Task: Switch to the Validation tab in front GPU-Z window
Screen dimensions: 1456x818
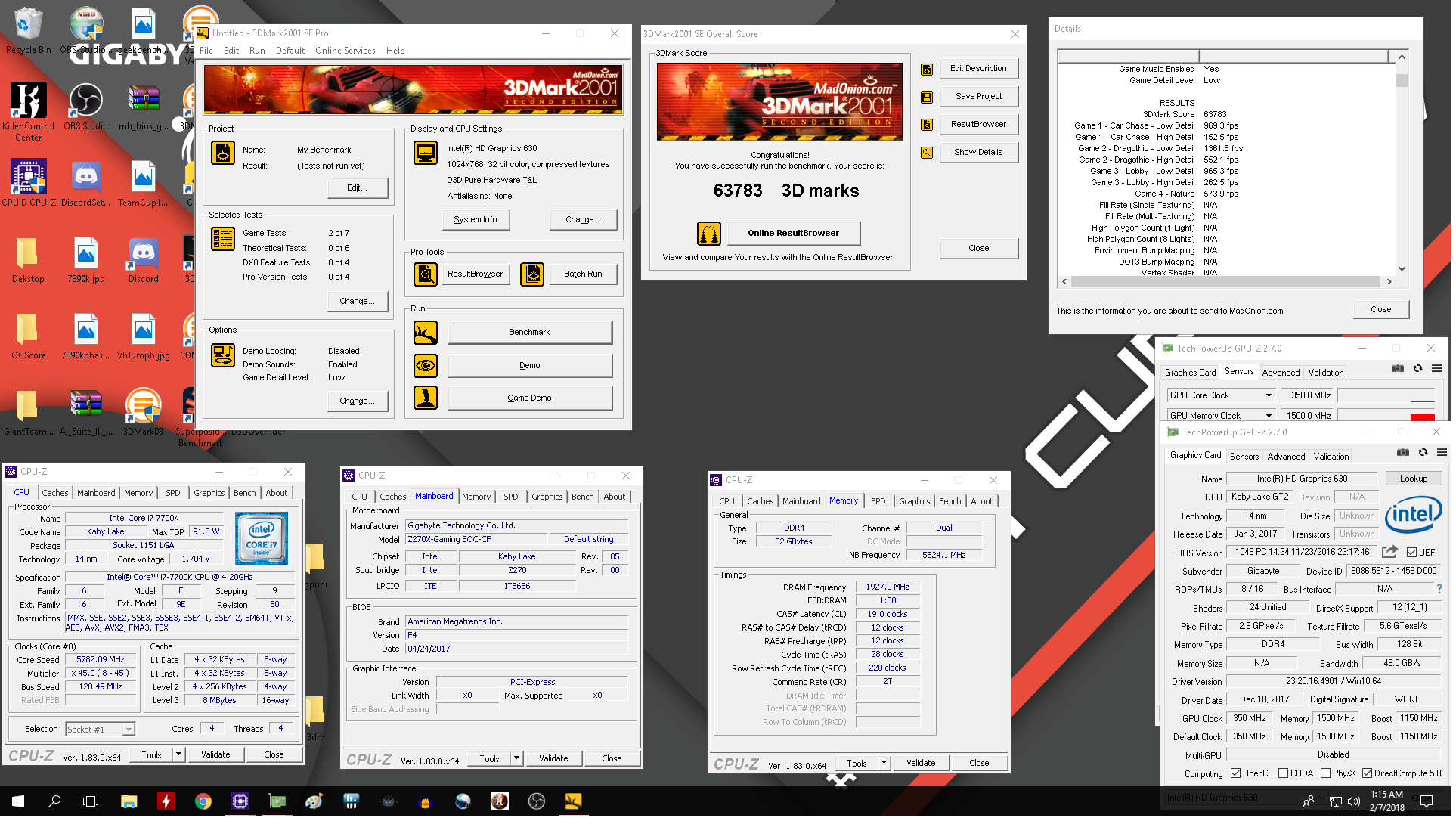Action: [1335, 458]
